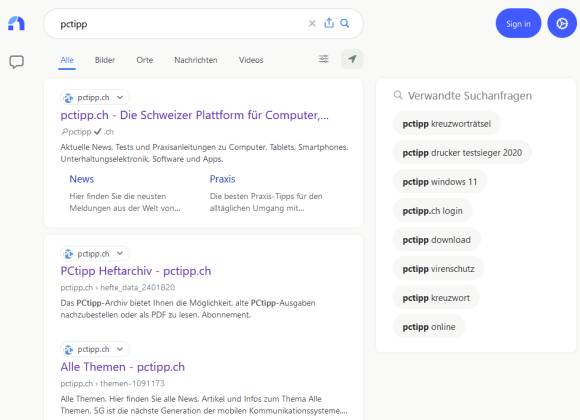The image size is (580, 420).
Task: Click the round button beside Sign in
Action: point(562,23)
